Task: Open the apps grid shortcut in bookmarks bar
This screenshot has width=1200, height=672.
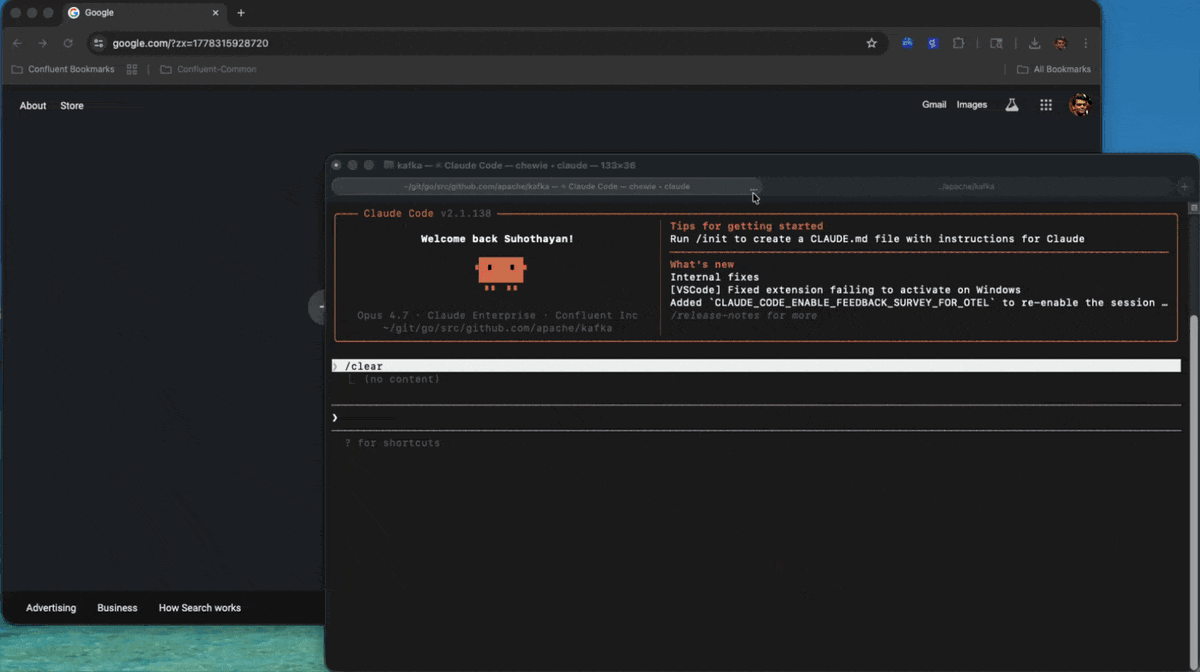Action: coord(132,69)
